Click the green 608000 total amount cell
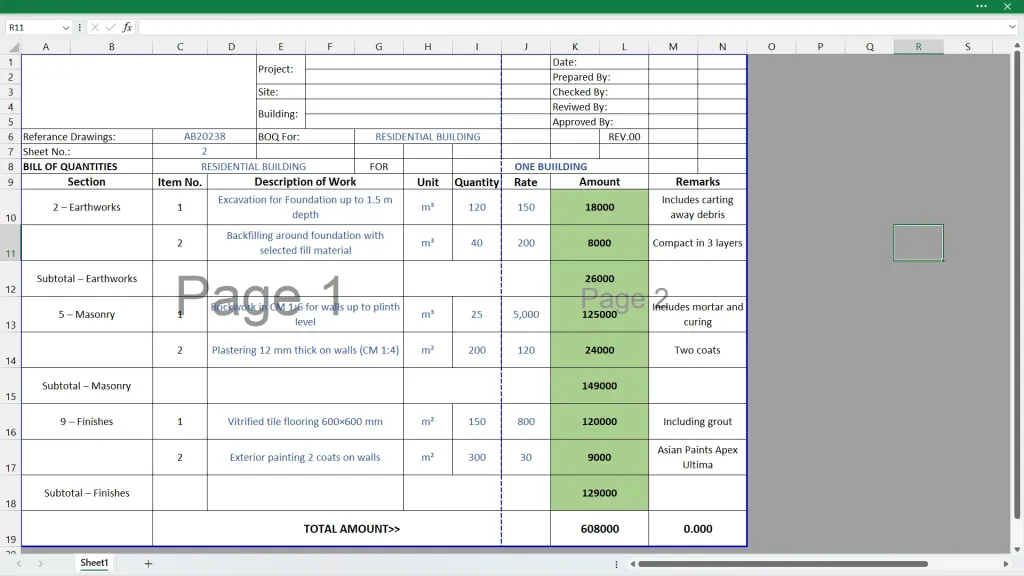The image size is (1024, 576). tap(599, 529)
